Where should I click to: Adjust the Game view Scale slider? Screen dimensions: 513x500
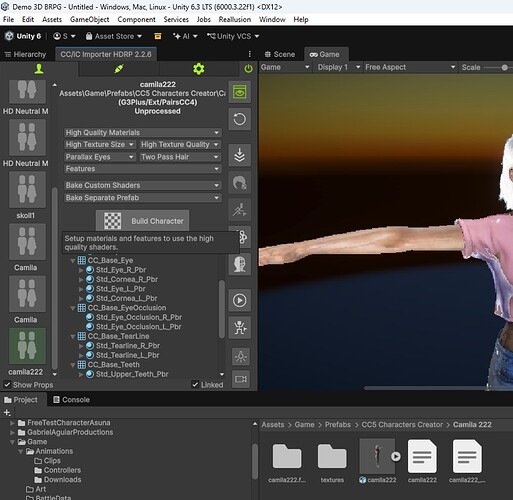tap(497, 68)
